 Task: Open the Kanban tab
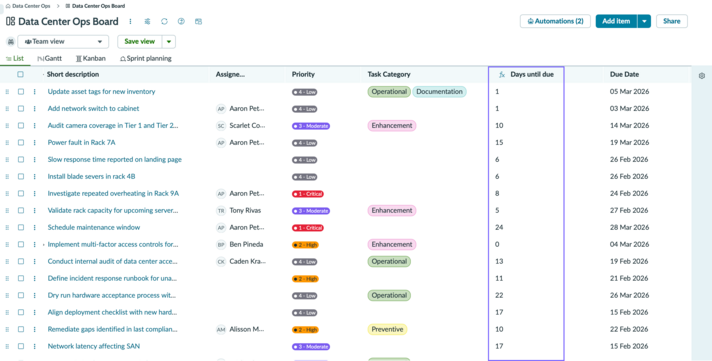click(x=91, y=59)
